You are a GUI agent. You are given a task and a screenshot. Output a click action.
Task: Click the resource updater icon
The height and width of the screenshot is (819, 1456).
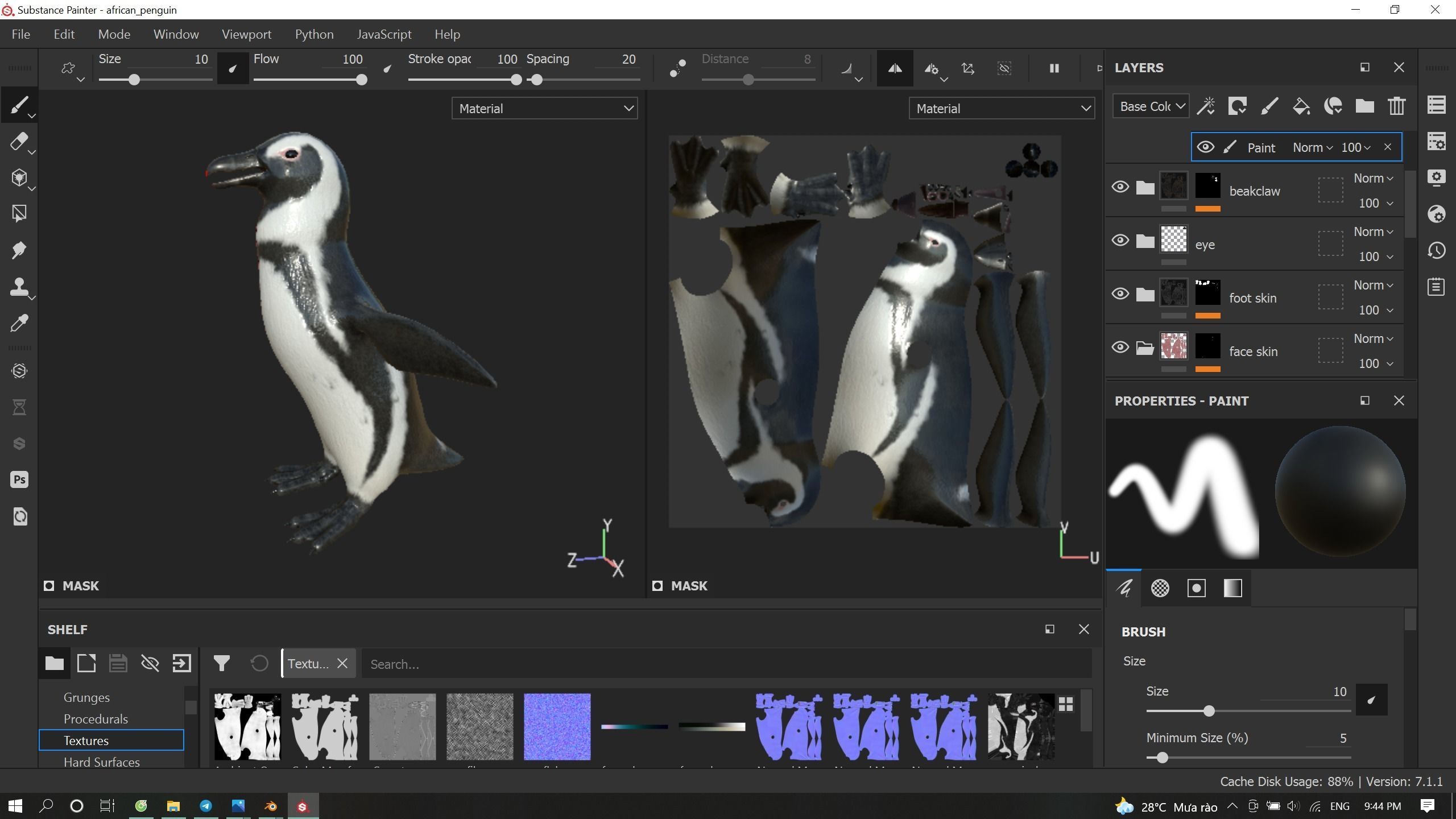(x=20, y=516)
